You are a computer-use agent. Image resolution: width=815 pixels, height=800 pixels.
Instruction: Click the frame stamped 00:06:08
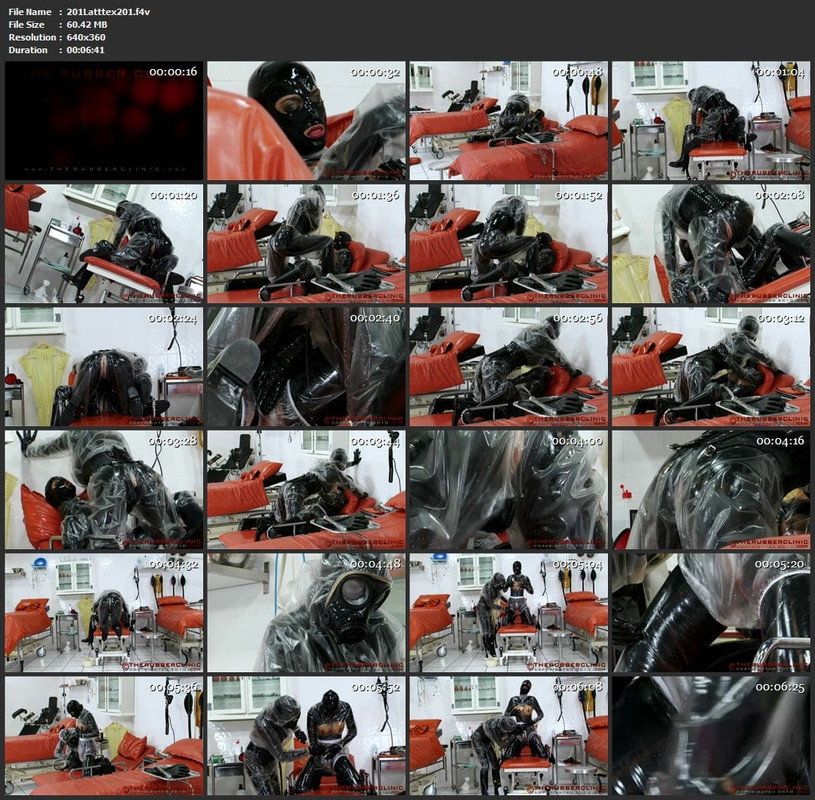pos(508,736)
